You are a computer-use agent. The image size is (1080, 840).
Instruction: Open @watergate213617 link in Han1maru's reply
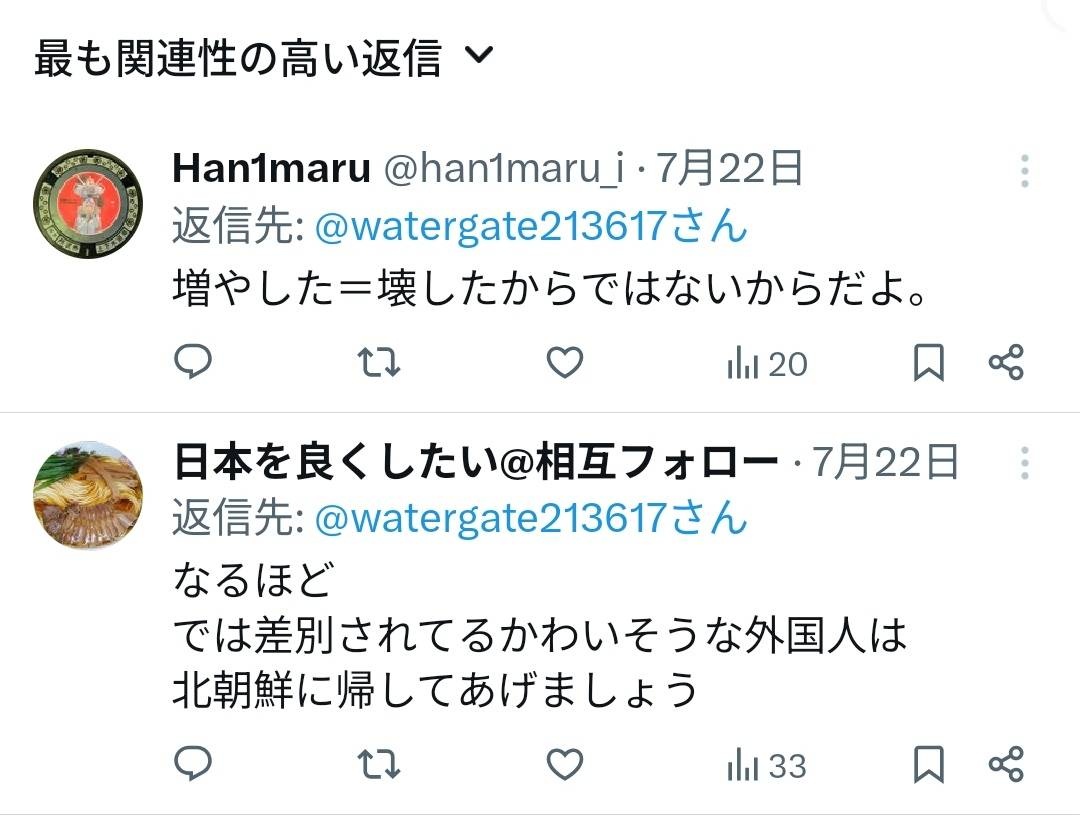(530, 226)
